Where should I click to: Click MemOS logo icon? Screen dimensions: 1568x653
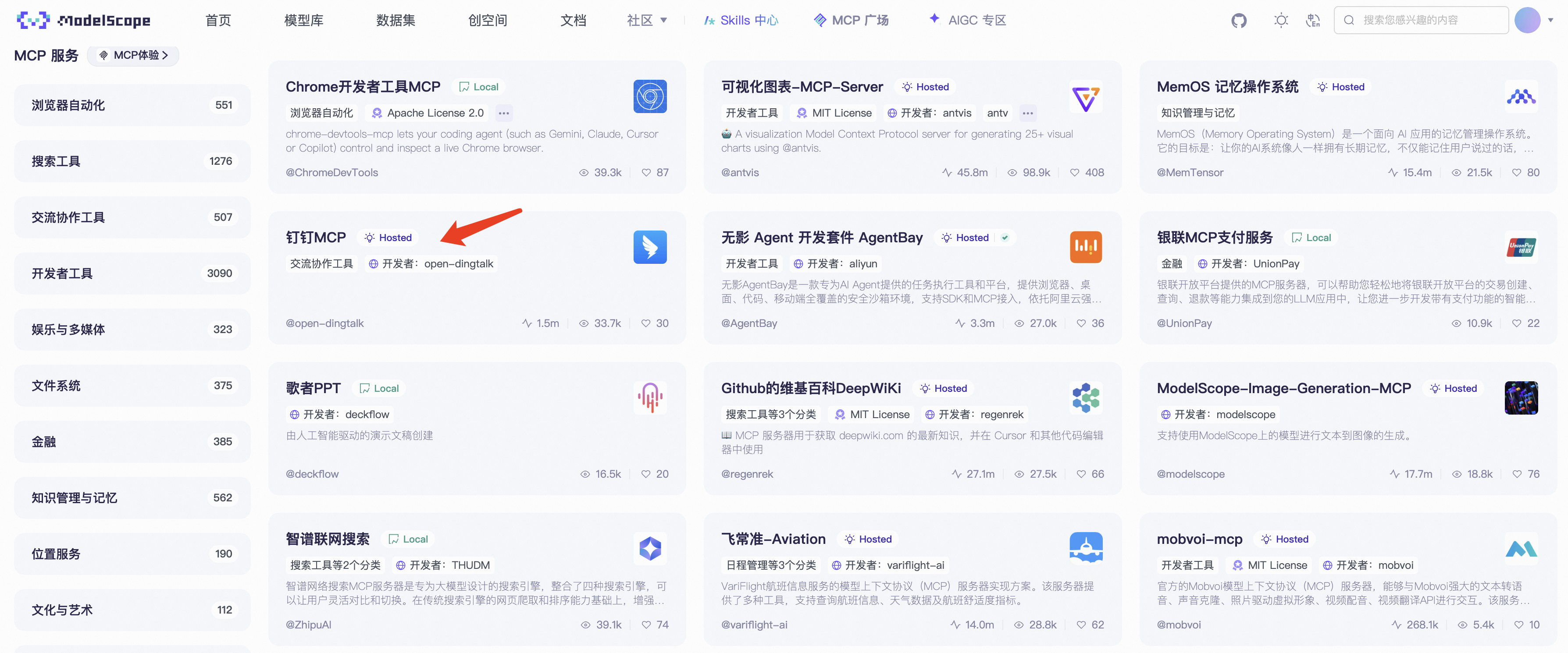(1521, 96)
